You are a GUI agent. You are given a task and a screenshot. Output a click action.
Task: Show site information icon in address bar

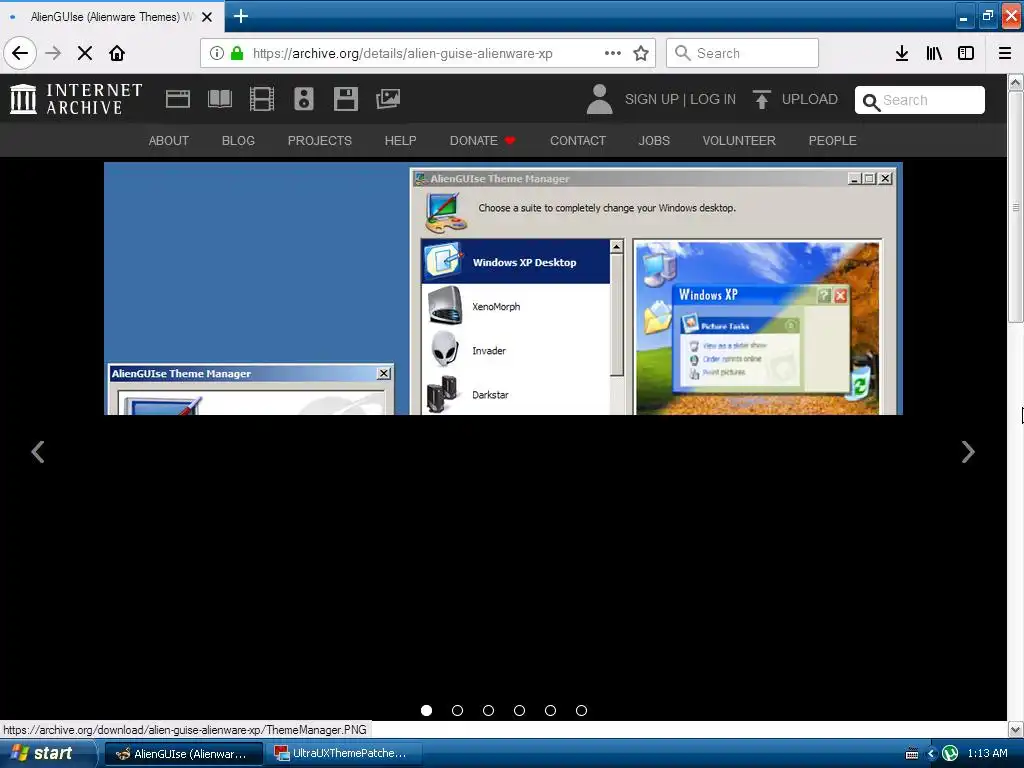coord(217,53)
